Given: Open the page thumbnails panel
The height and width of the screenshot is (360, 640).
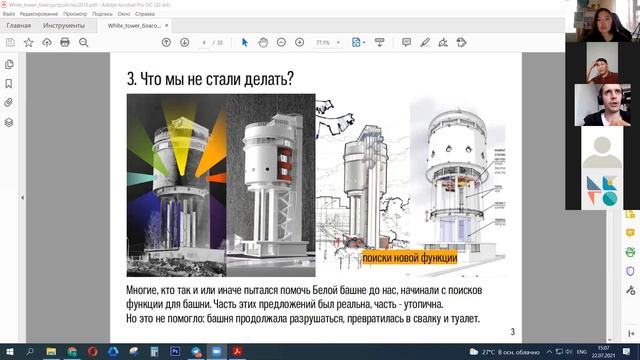Looking at the screenshot, I should pyautogui.click(x=9, y=64).
